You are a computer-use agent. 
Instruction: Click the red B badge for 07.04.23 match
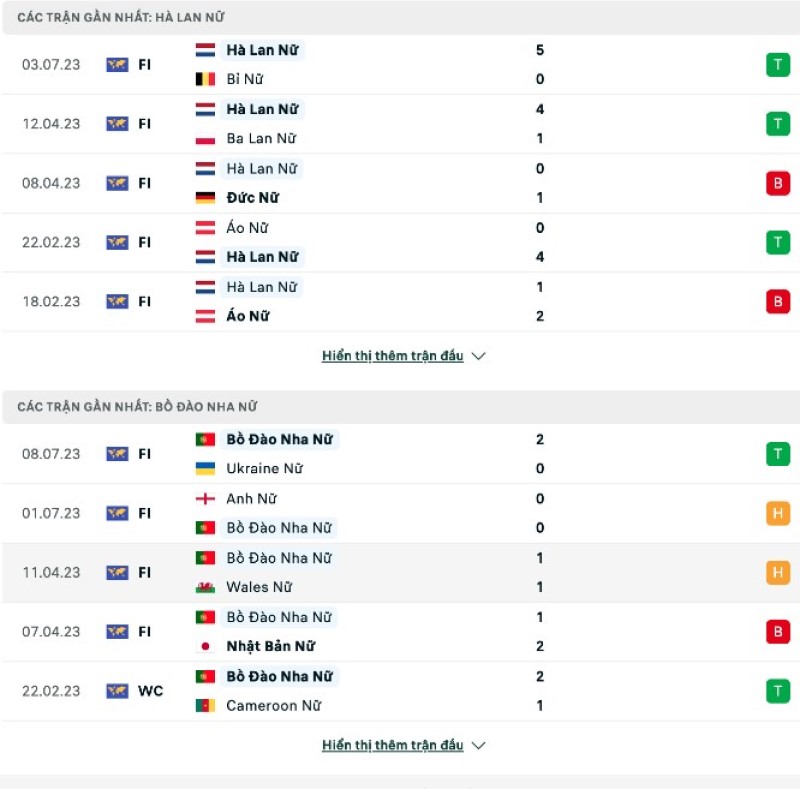point(777,631)
